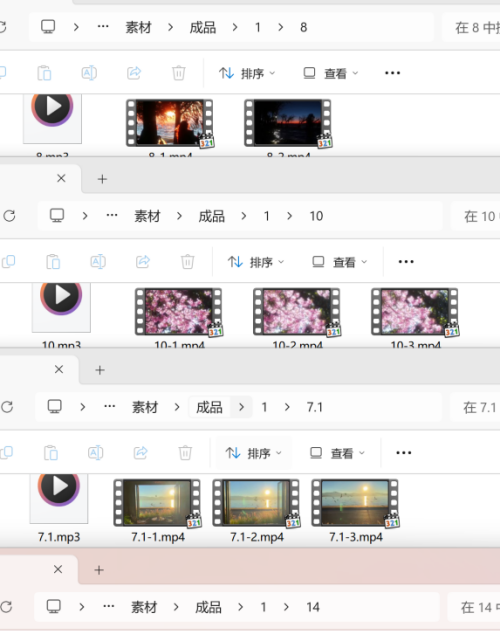Viewport: 501px width, 634px height.
Task: Select the 7.1-2.mp4 video thumbnail
Action: pyautogui.click(x=257, y=511)
